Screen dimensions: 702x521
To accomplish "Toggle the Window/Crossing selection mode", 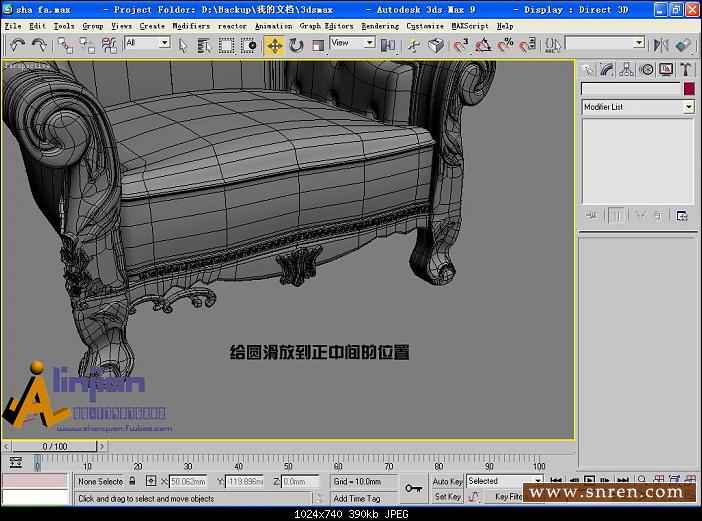I will 248,45.
